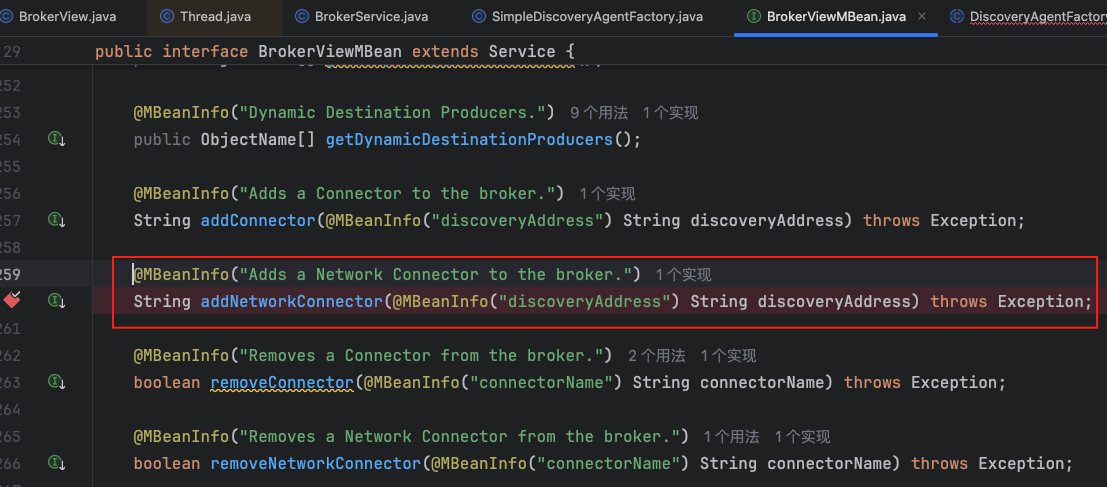Viewport: 1107px width, 487px height.
Task: Click the implemented-method gutter icon beside addConnector
Action: (x=57, y=220)
